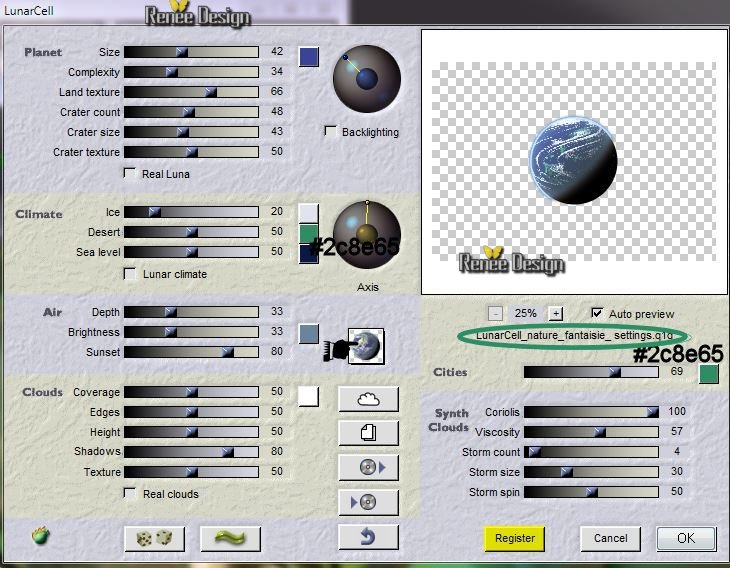The image size is (730, 568).
Task: Click the Clouds Shadows slider
Action: [x=191, y=452]
